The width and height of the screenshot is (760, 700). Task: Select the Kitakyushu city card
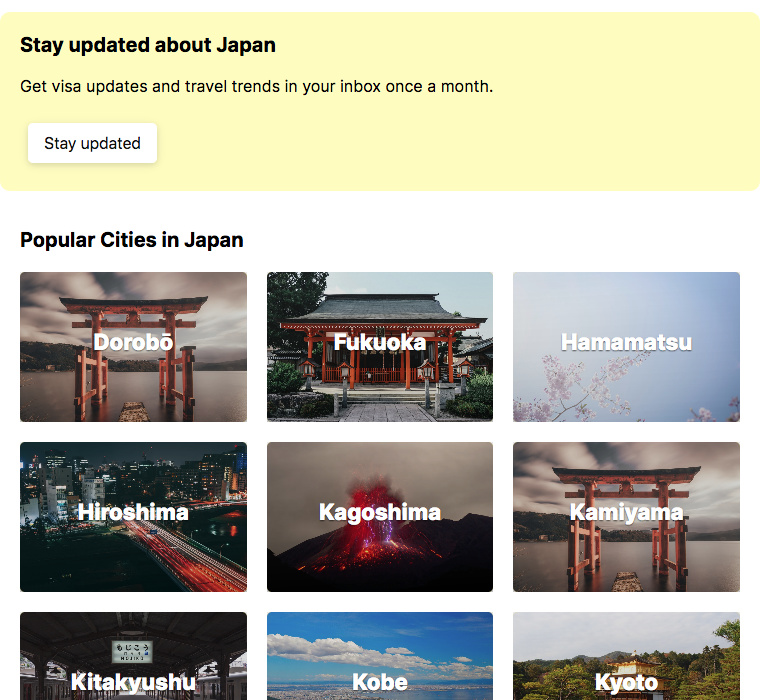coord(133,656)
